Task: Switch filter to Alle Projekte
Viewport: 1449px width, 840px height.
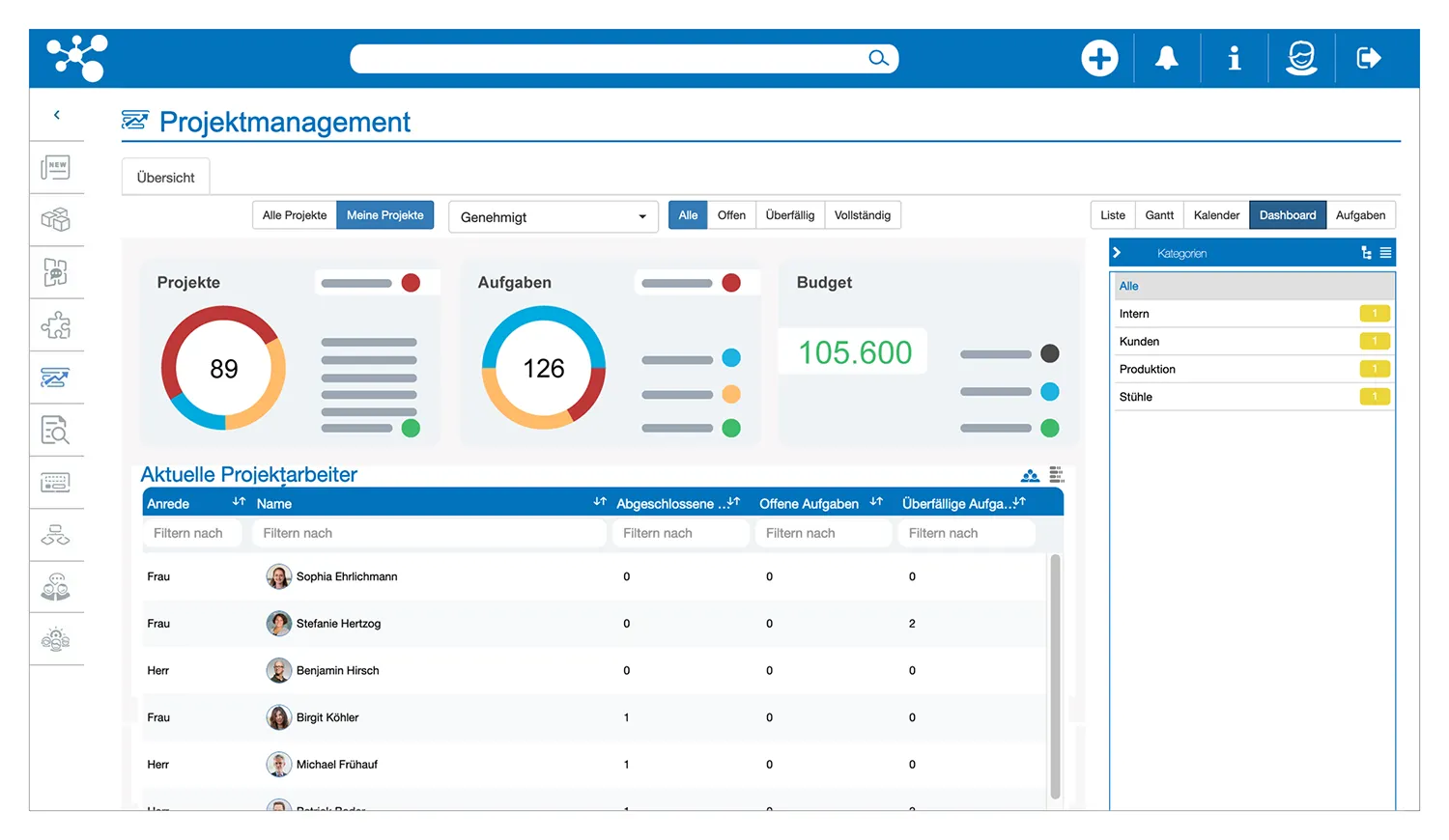Action: 295,215
